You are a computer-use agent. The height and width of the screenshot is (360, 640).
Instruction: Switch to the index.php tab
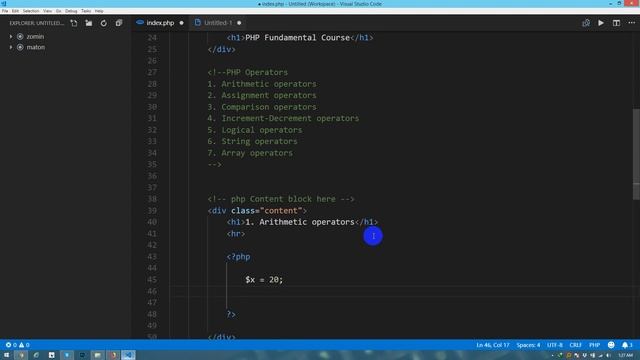point(160,23)
